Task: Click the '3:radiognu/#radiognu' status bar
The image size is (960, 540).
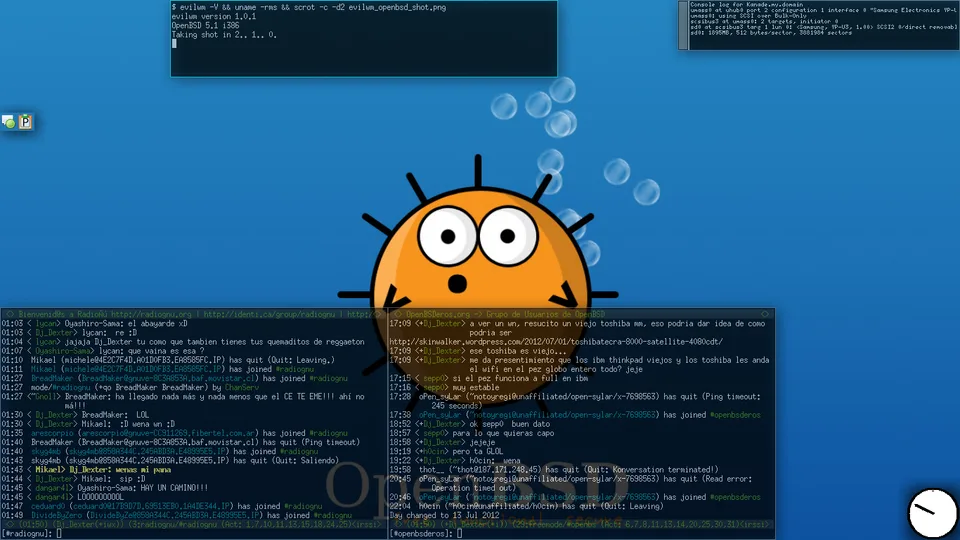Action: (195, 524)
